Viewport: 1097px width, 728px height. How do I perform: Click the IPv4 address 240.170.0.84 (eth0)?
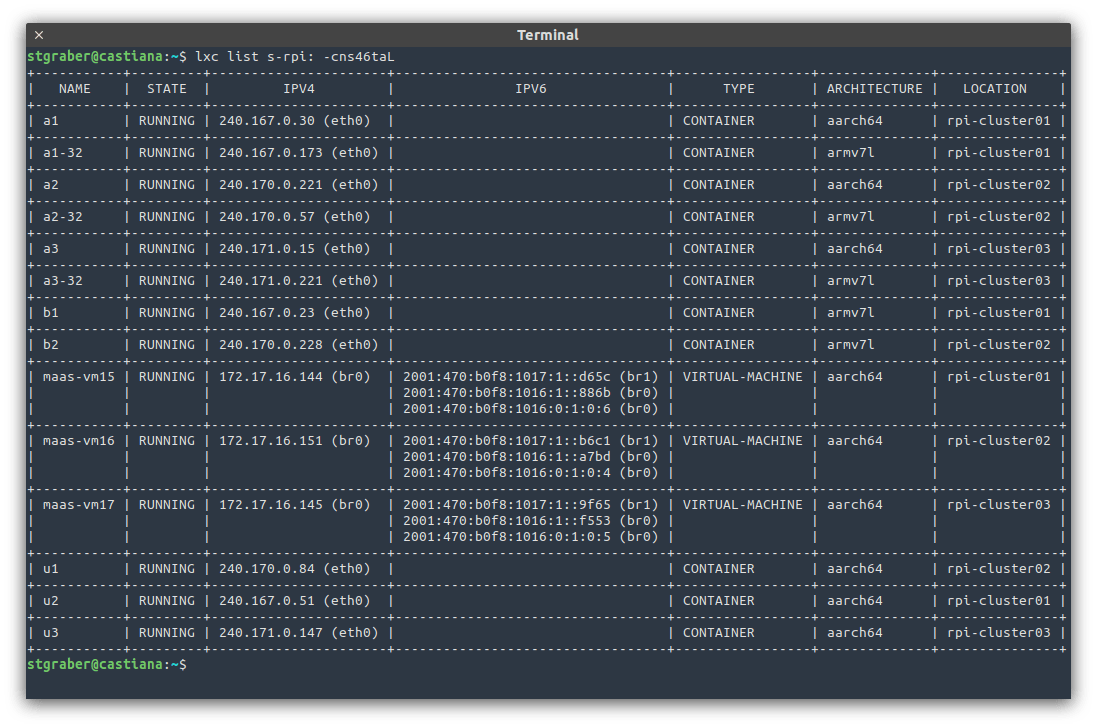[x=295, y=569]
